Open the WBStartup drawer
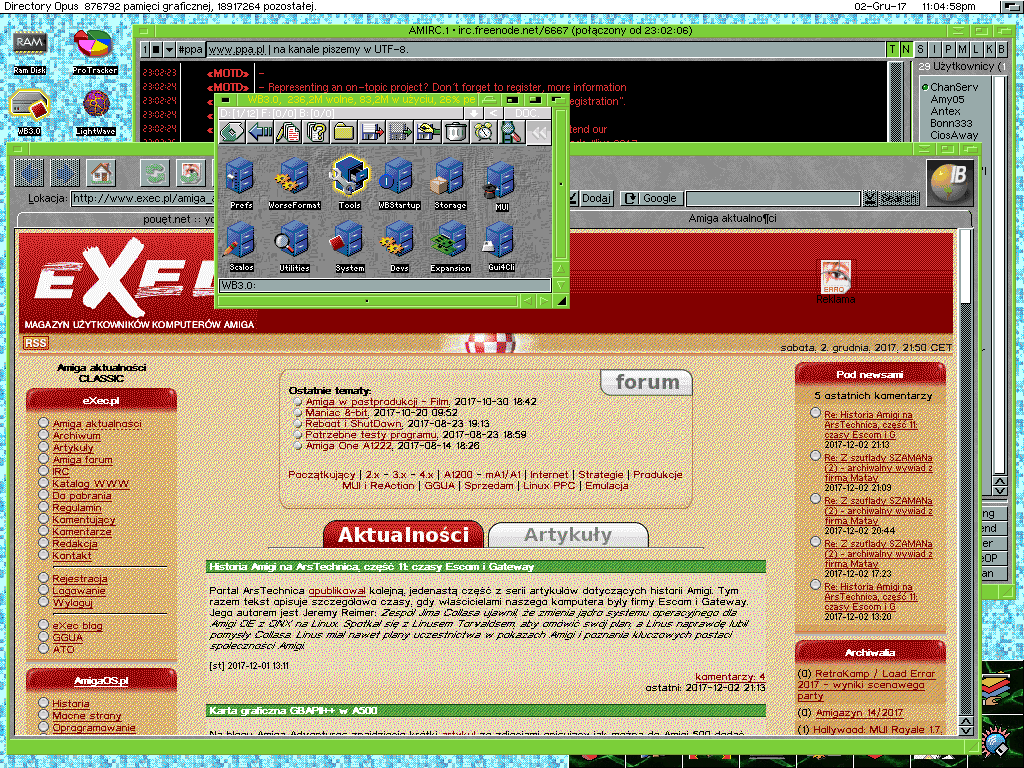 pyautogui.click(x=399, y=184)
